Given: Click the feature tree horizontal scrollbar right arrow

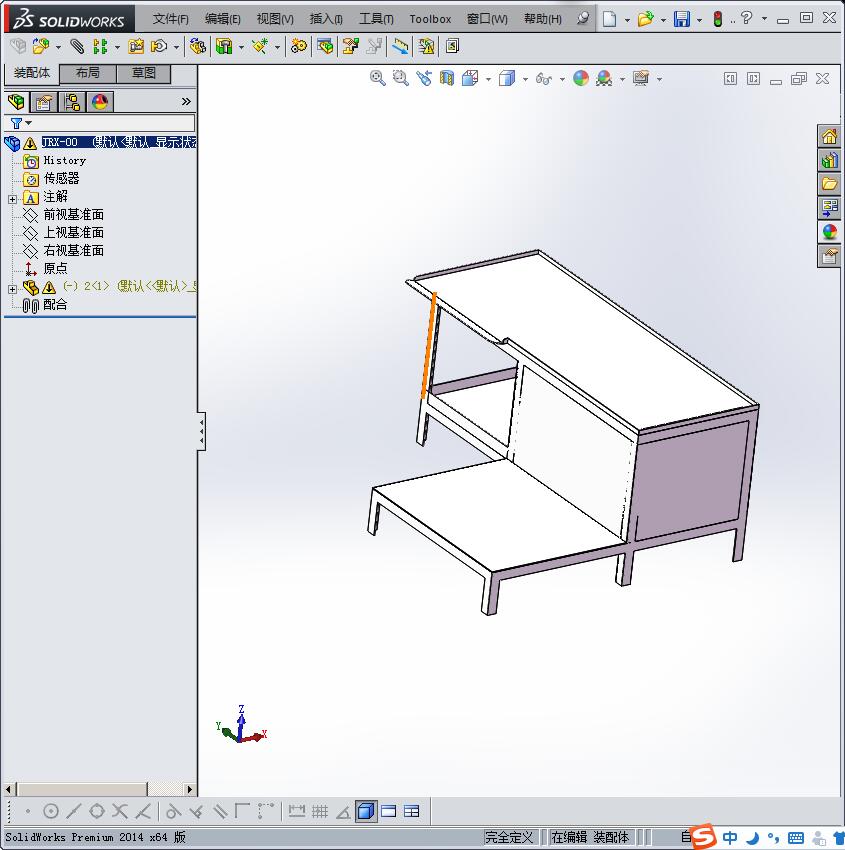Looking at the screenshot, I should 189,789.
